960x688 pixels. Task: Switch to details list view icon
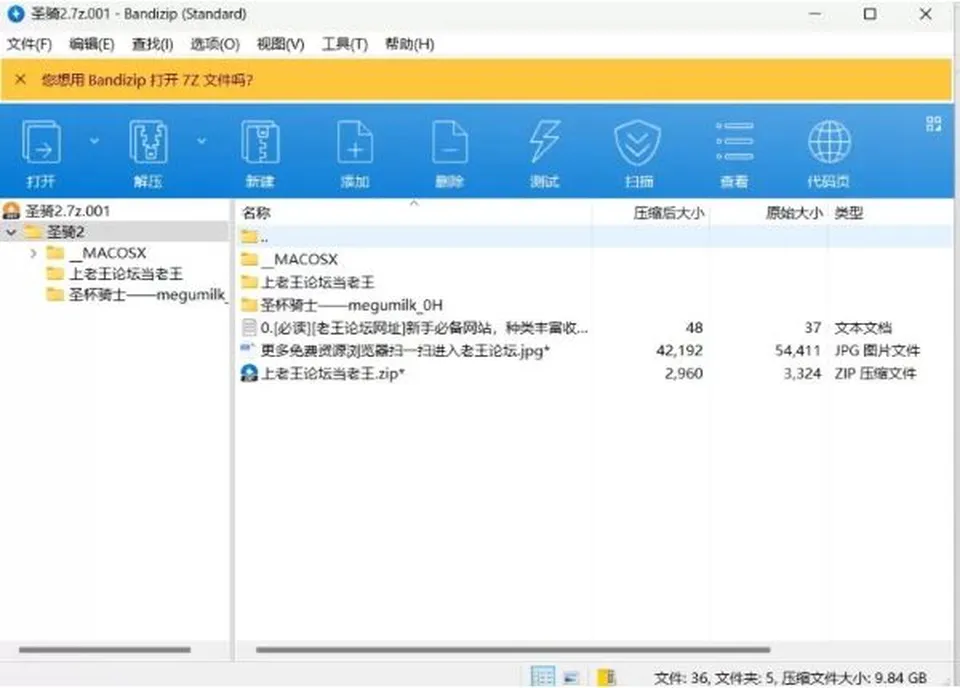tap(542, 676)
